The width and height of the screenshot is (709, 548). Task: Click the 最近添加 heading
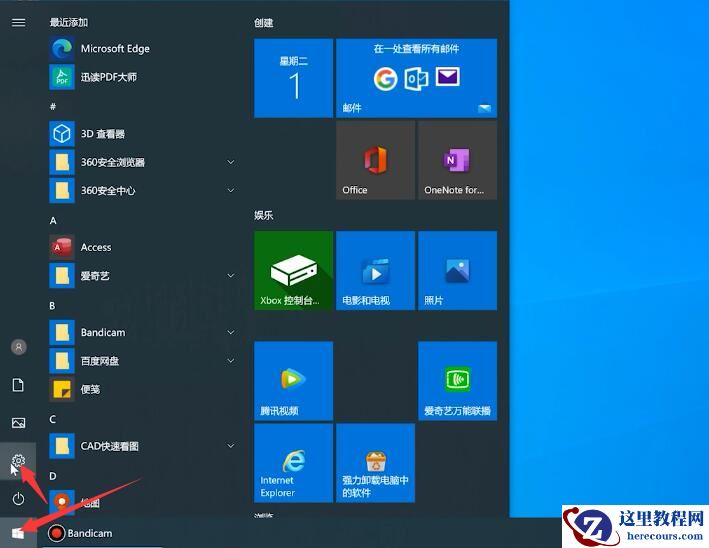coord(69,22)
